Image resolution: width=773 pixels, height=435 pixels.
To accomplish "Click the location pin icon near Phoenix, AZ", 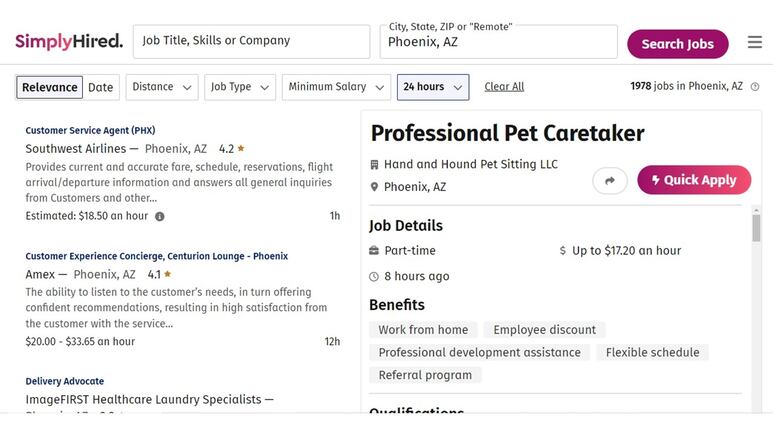I will tap(374, 187).
